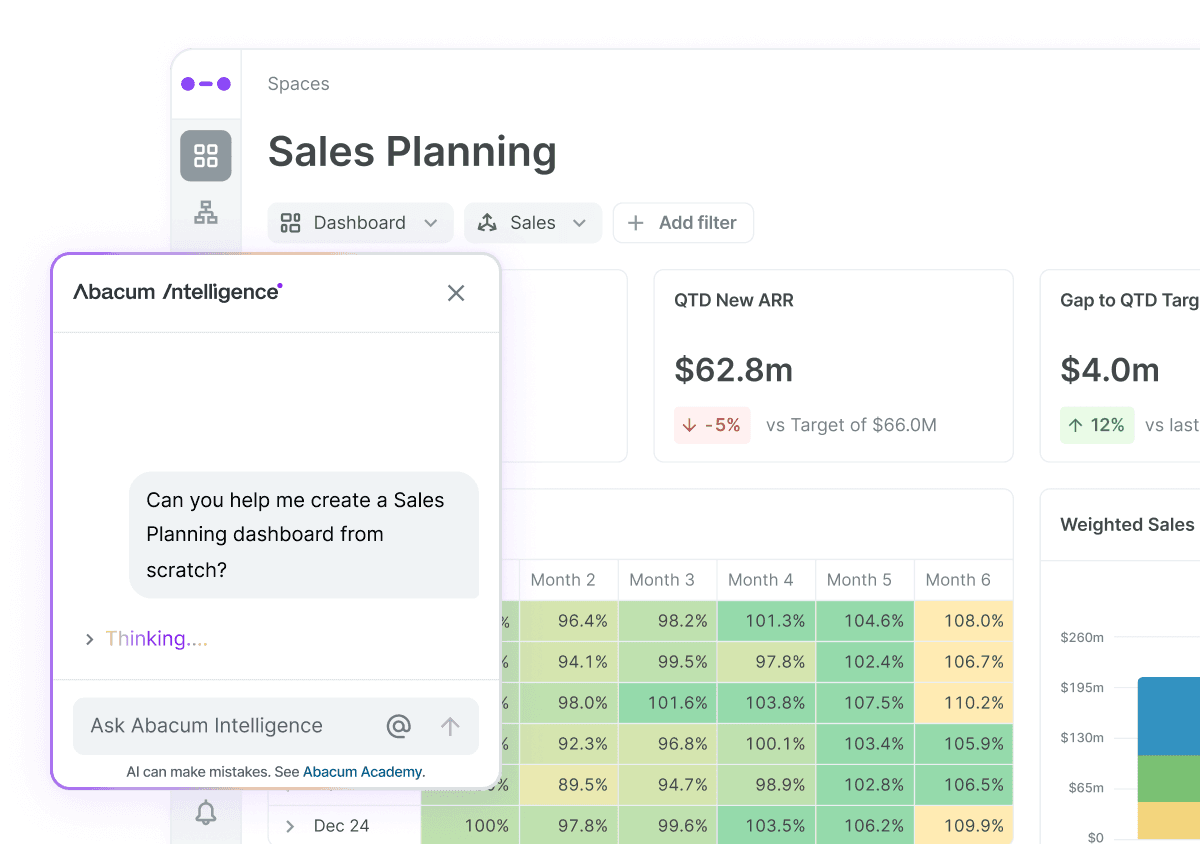Select the Month 3 column header
The height and width of the screenshot is (844, 1200).
664,579
